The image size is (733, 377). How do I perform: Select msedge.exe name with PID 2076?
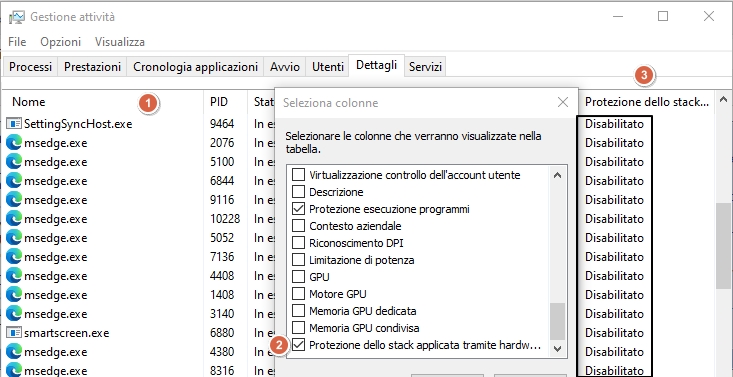[x=55, y=143]
